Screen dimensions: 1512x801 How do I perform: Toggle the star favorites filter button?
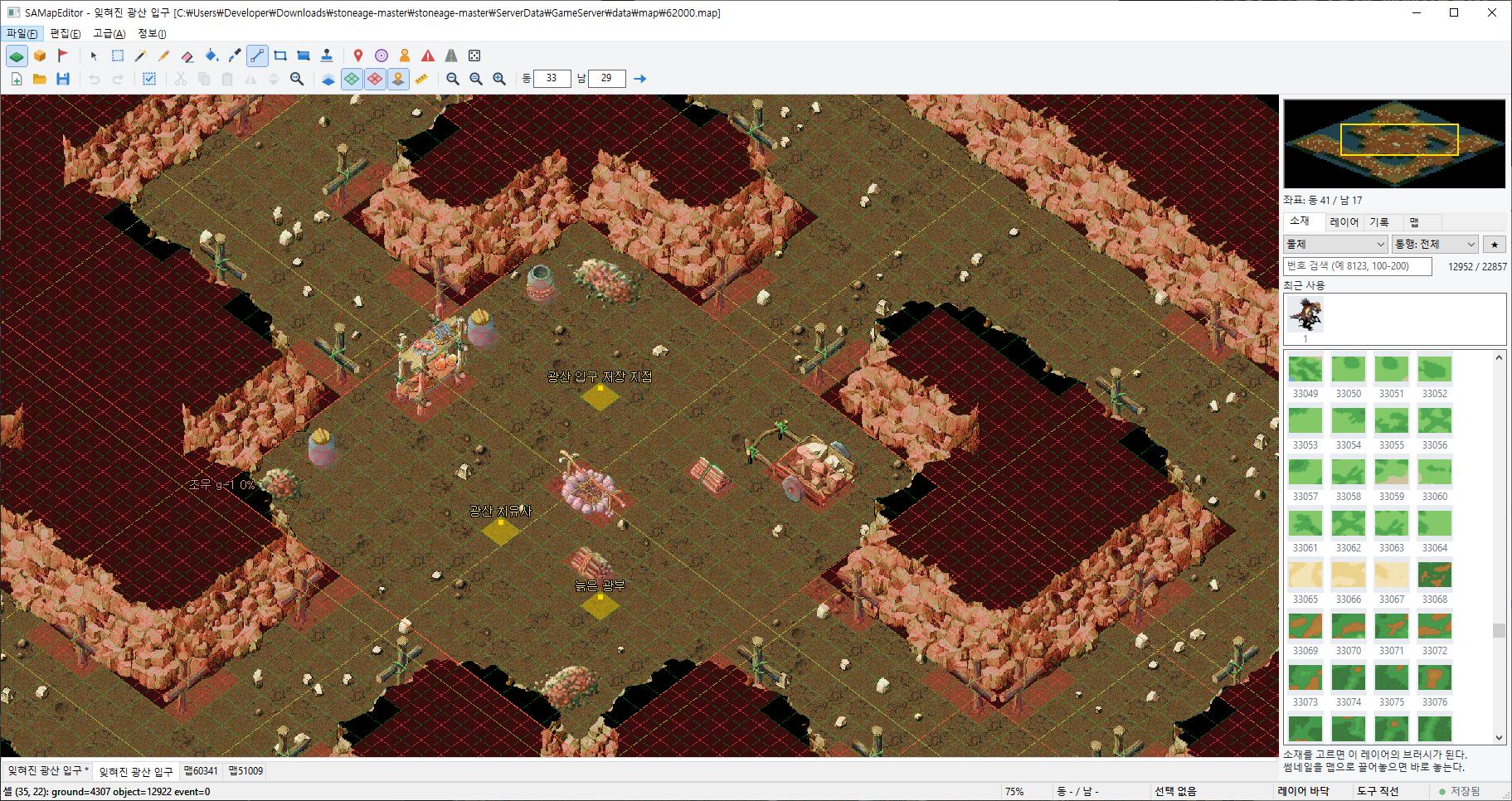1495,244
